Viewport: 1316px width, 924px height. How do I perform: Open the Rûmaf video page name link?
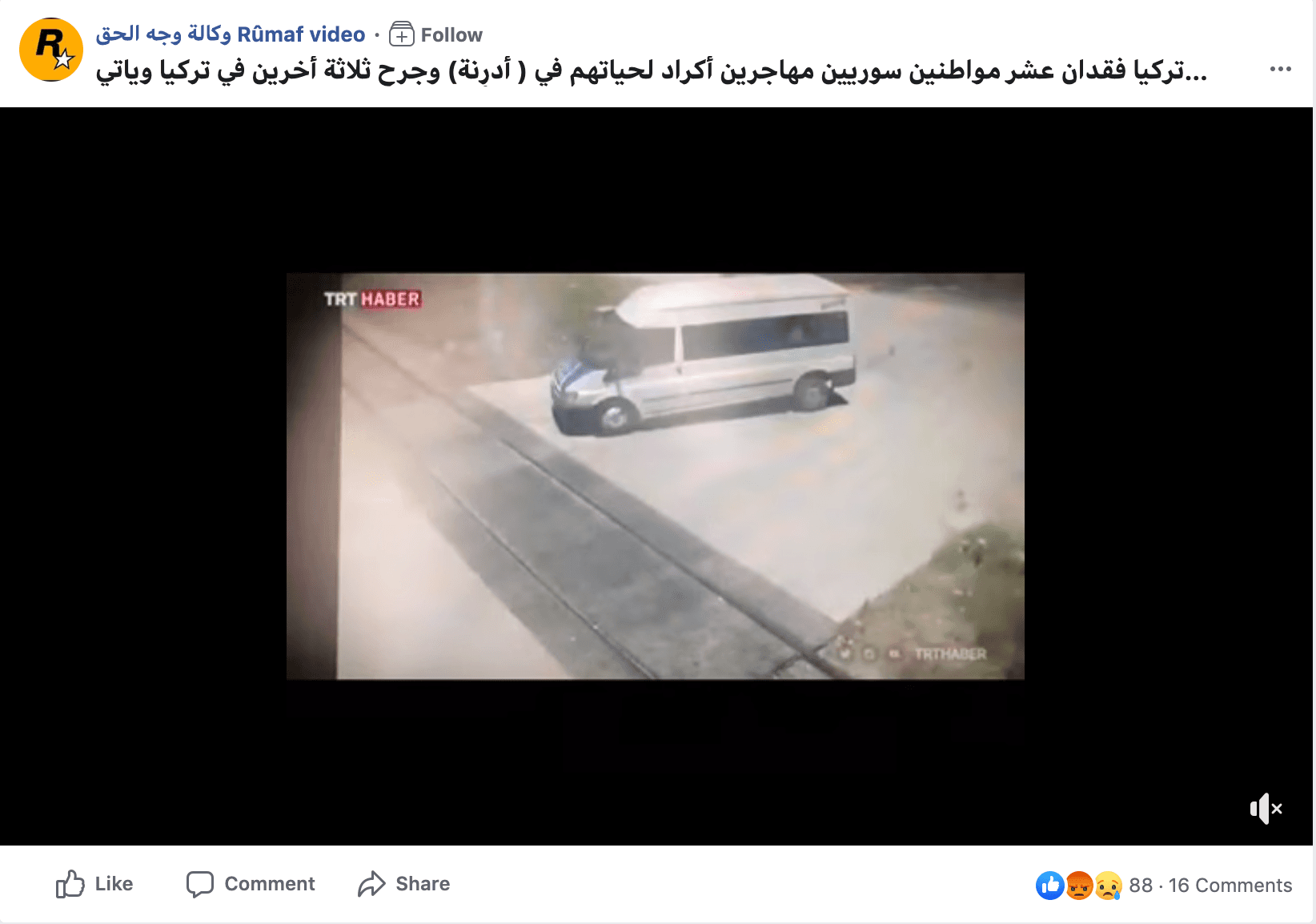tap(231, 34)
